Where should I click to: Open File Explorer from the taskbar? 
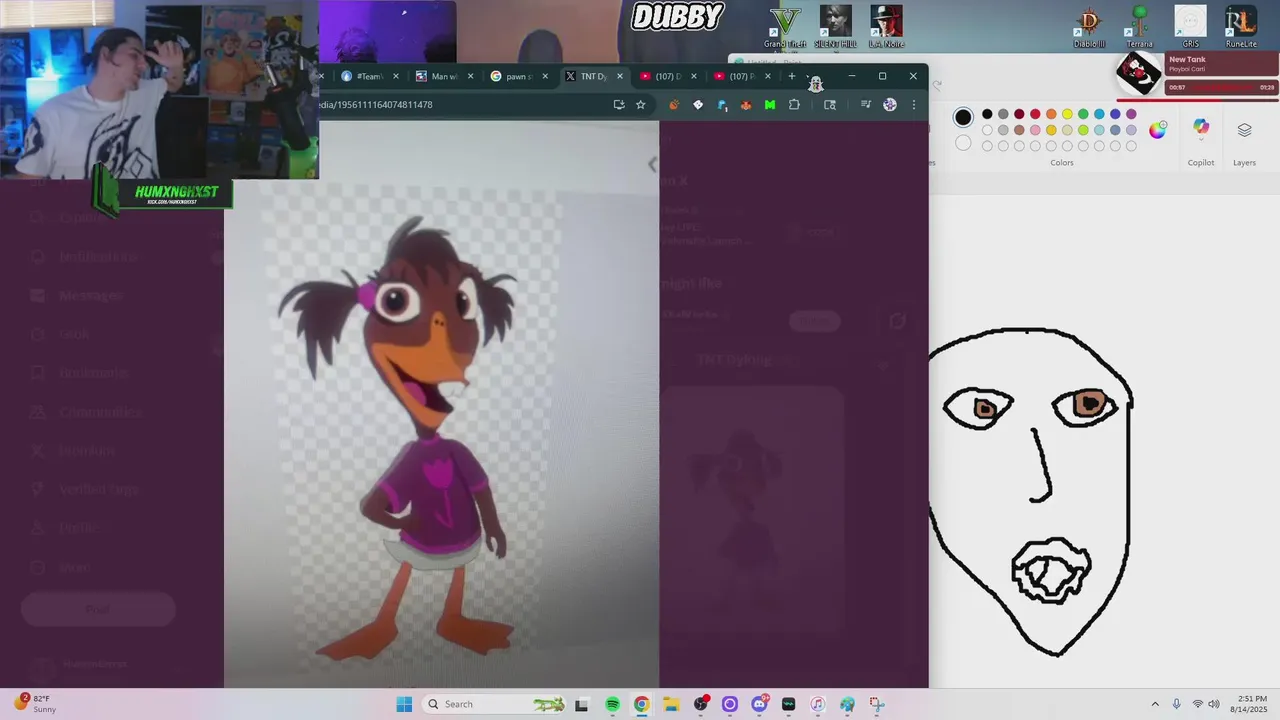671,704
